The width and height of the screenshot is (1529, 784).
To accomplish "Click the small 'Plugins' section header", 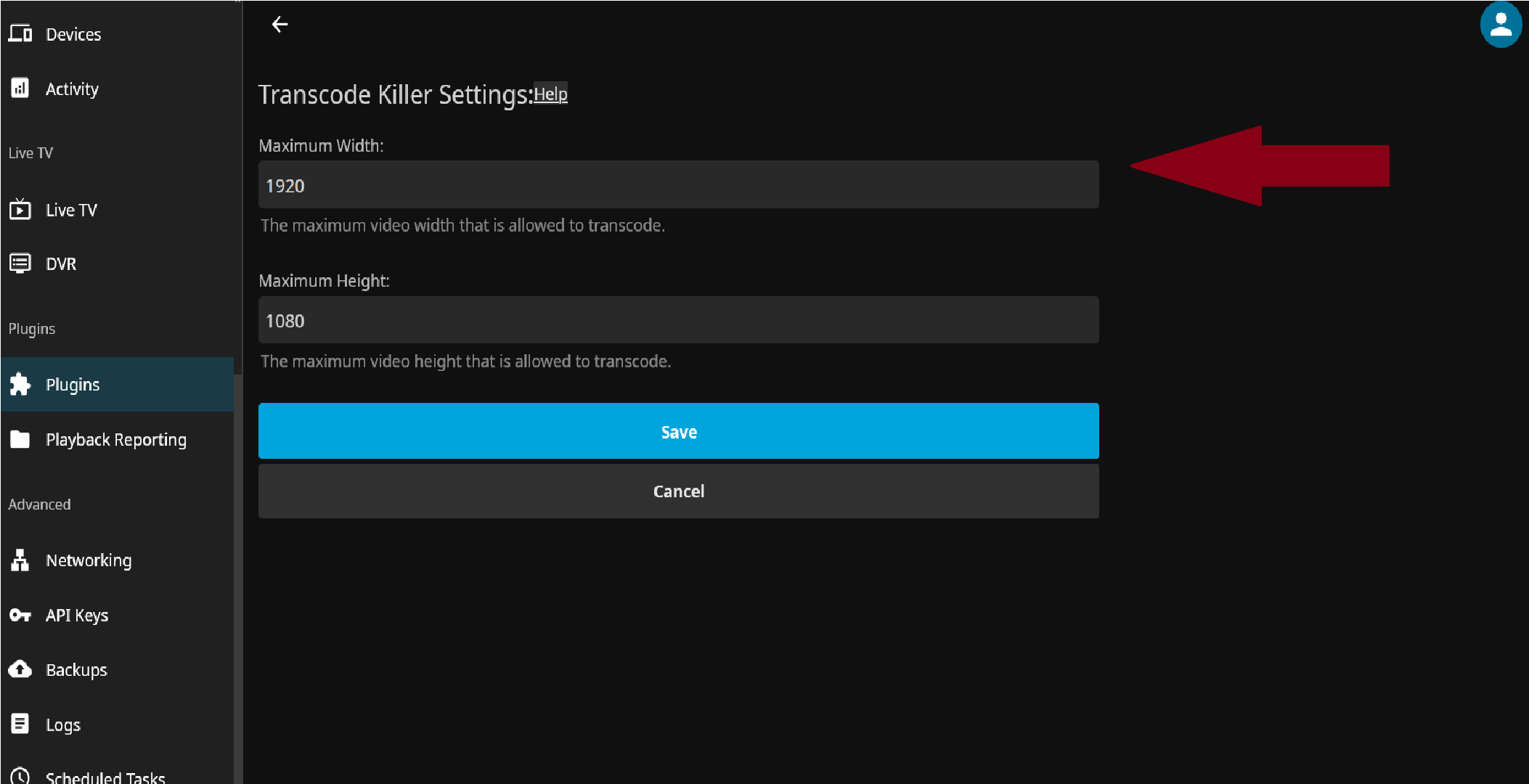I will 32,329.
